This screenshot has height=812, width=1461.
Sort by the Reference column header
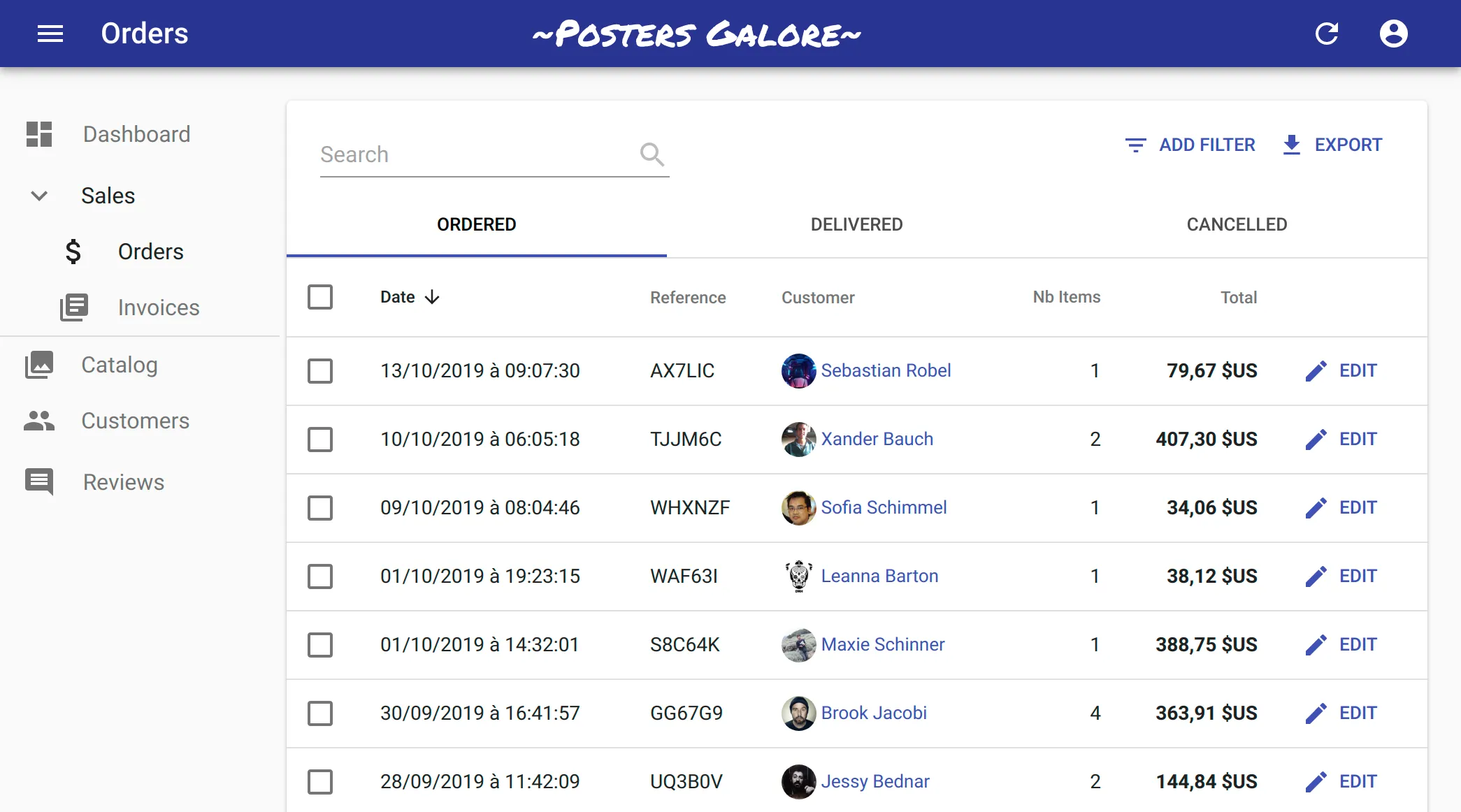pos(688,298)
